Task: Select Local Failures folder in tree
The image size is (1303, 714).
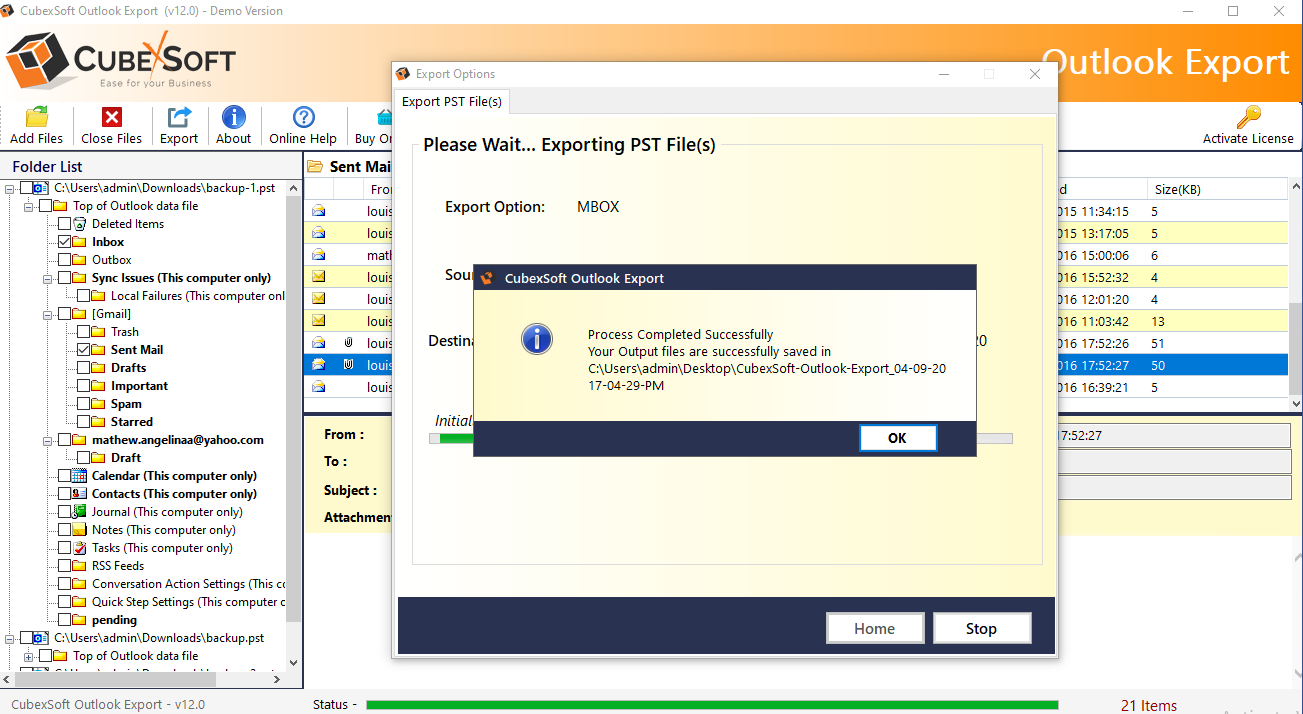Action: tap(198, 296)
